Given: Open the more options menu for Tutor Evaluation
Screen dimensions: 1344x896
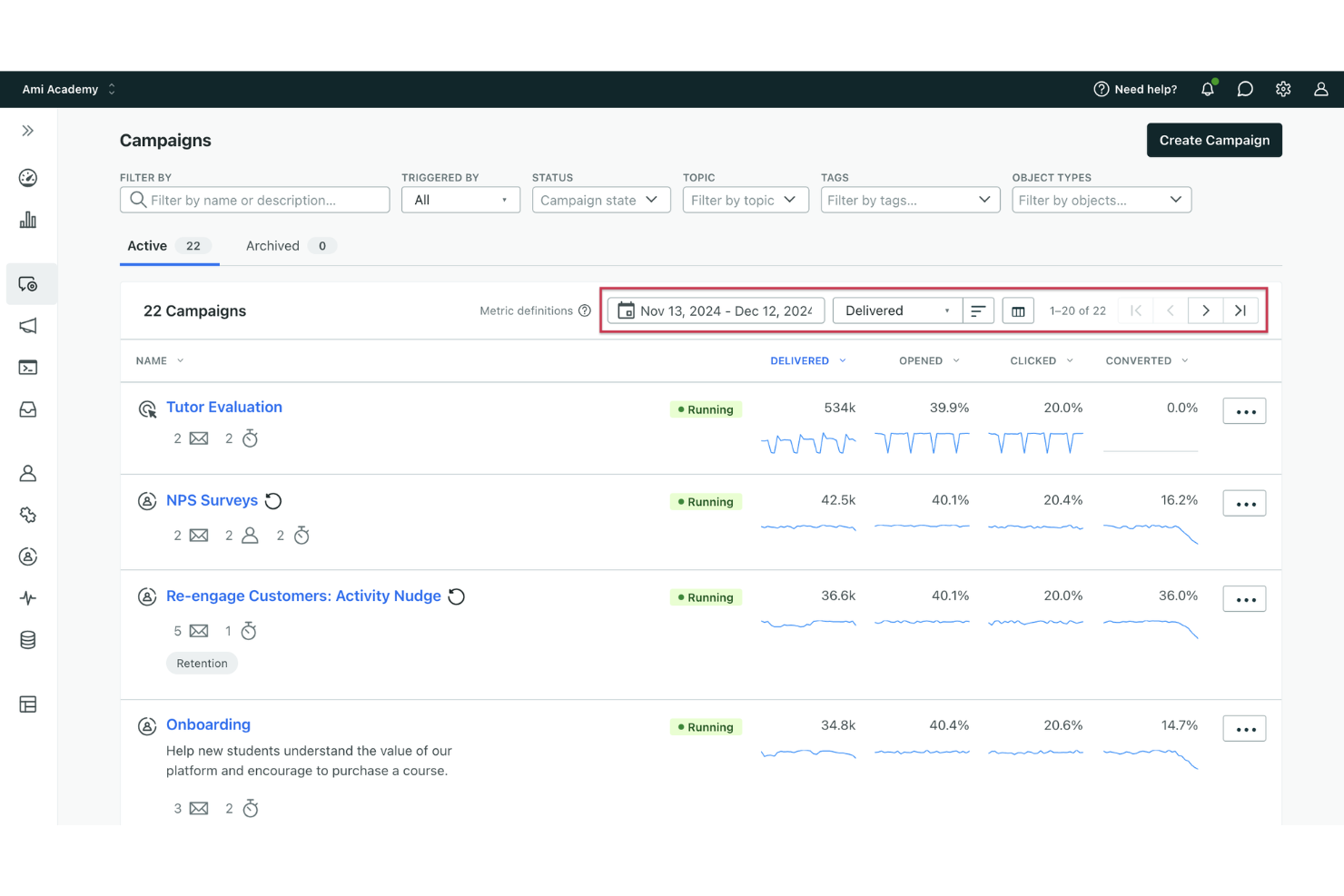Looking at the screenshot, I should click(x=1244, y=411).
